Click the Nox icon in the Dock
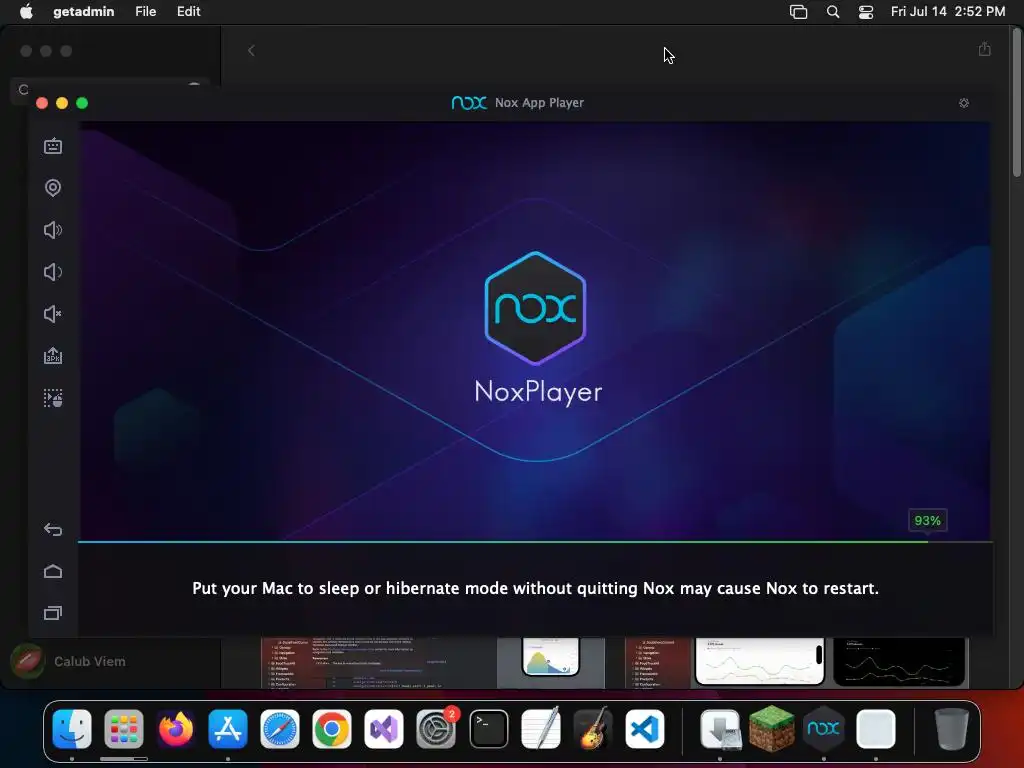The width and height of the screenshot is (1024, 768). [x=824, y=728]
